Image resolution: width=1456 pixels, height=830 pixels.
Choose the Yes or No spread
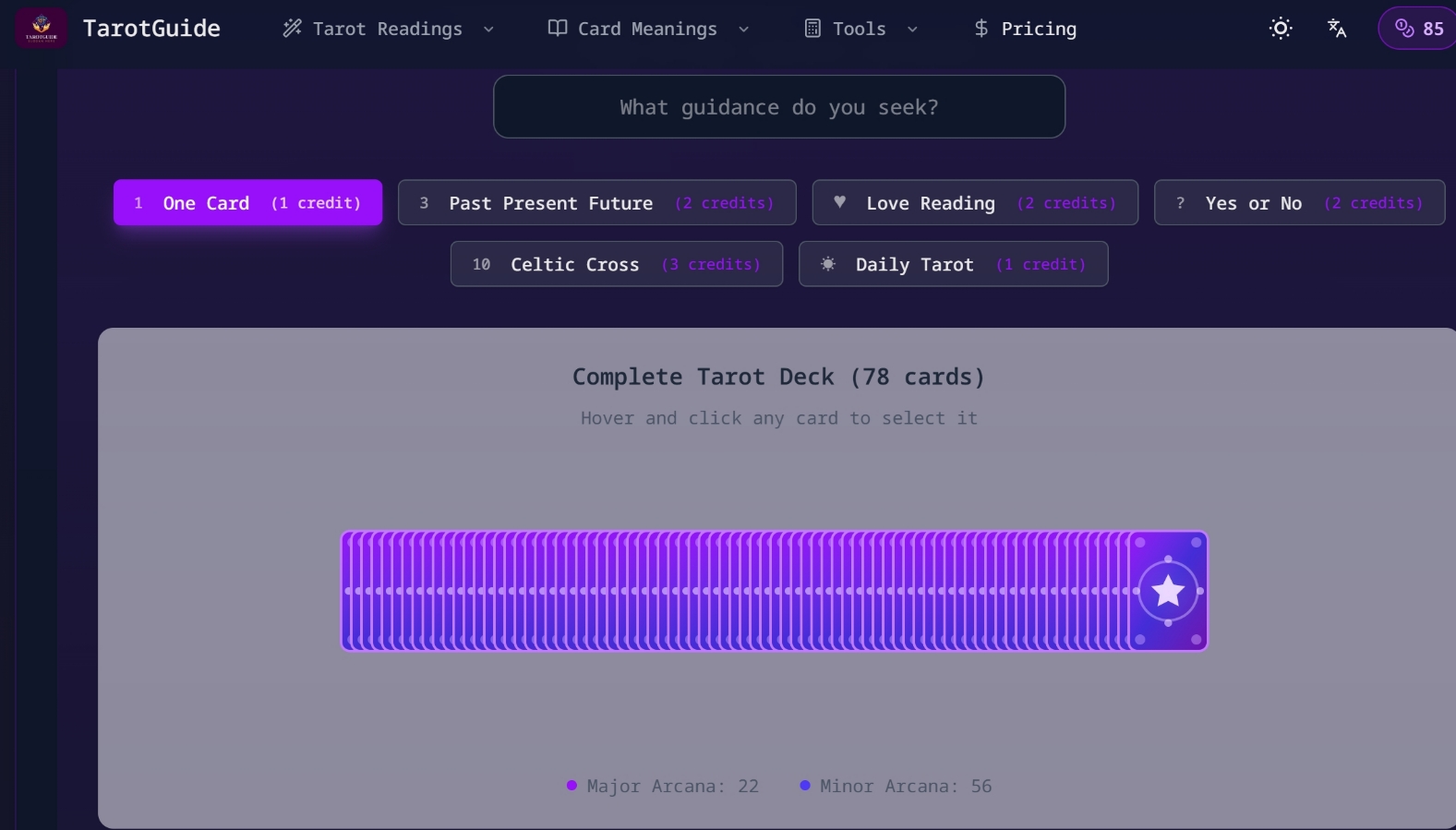(x=1299, y=203)
